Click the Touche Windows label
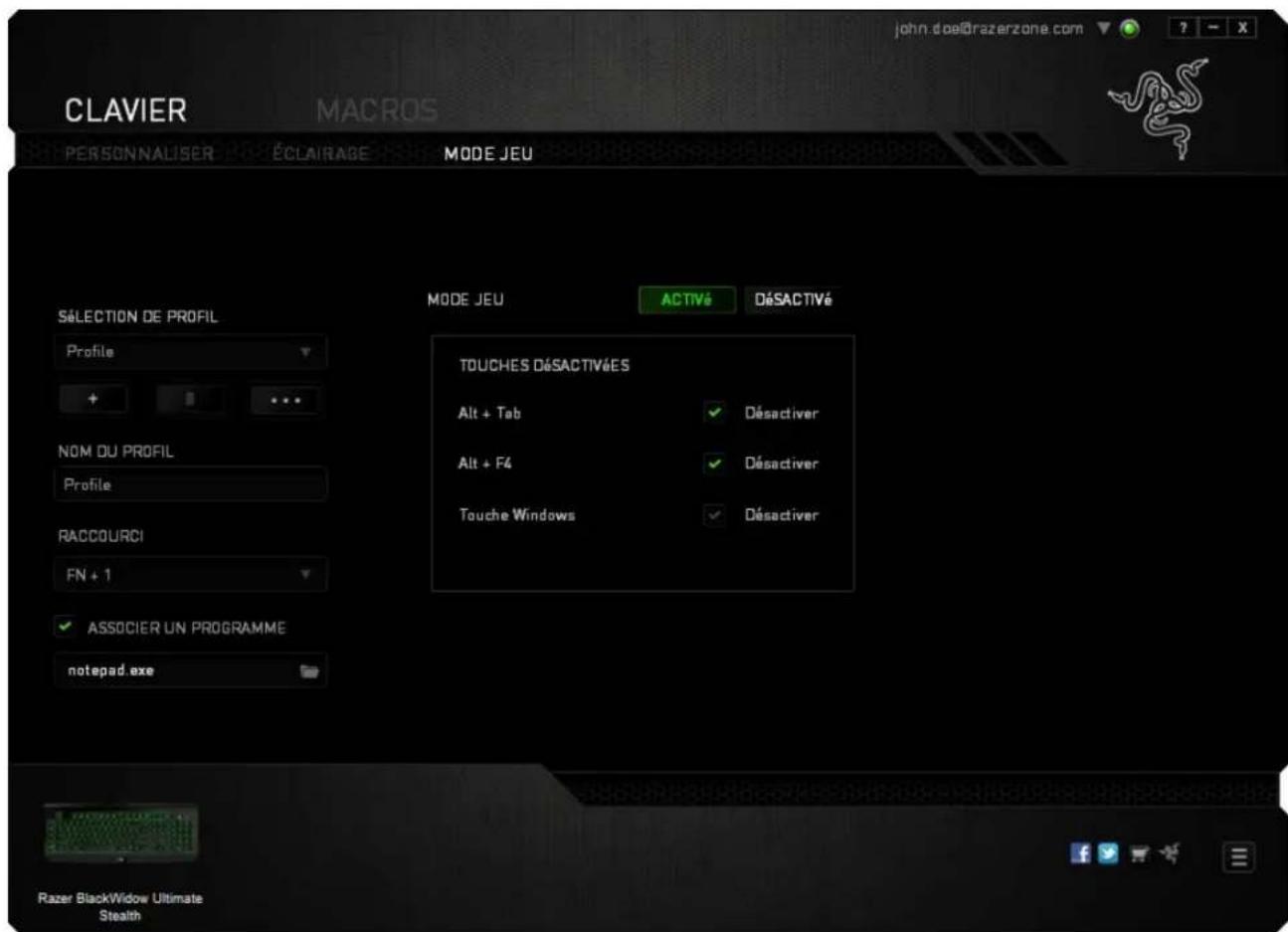 (517, 515)
